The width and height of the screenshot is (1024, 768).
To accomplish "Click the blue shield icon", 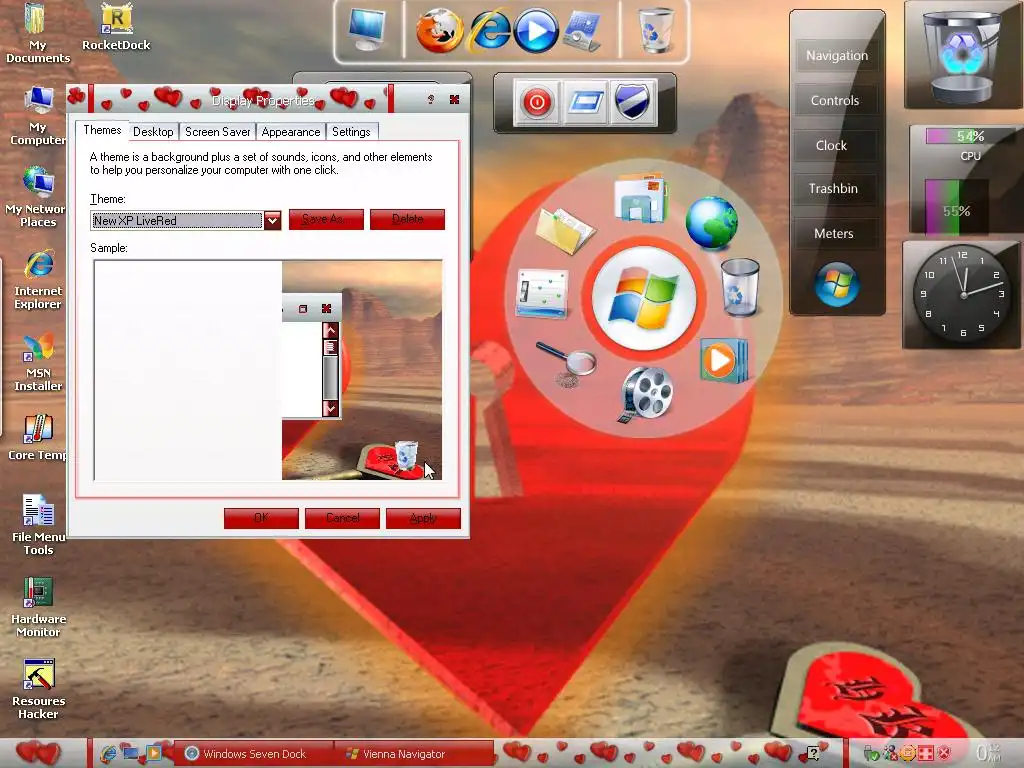I will pyautogui.click(x=632, y=101).
